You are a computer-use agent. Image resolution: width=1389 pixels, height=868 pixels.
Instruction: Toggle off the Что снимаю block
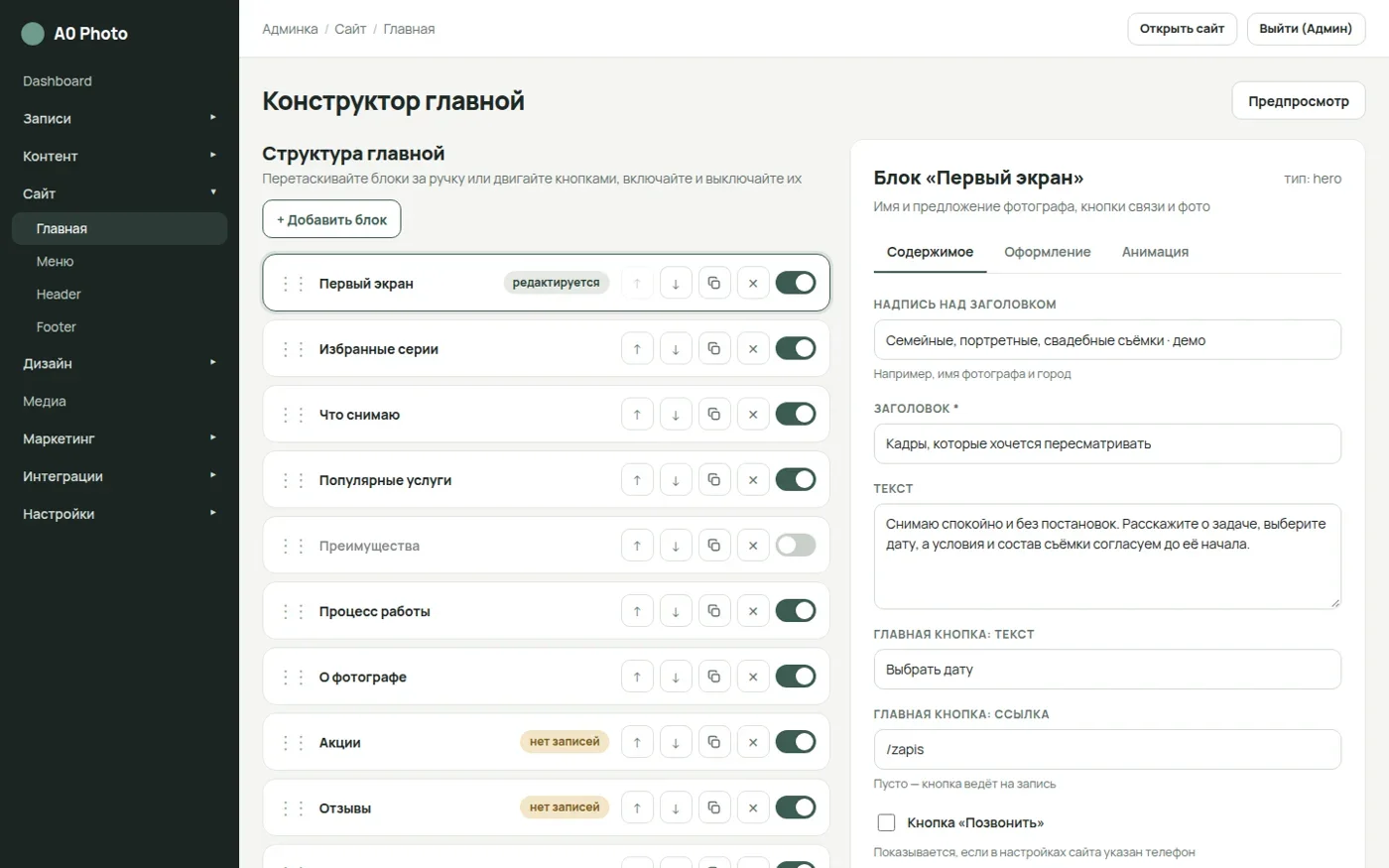point(796,414)
